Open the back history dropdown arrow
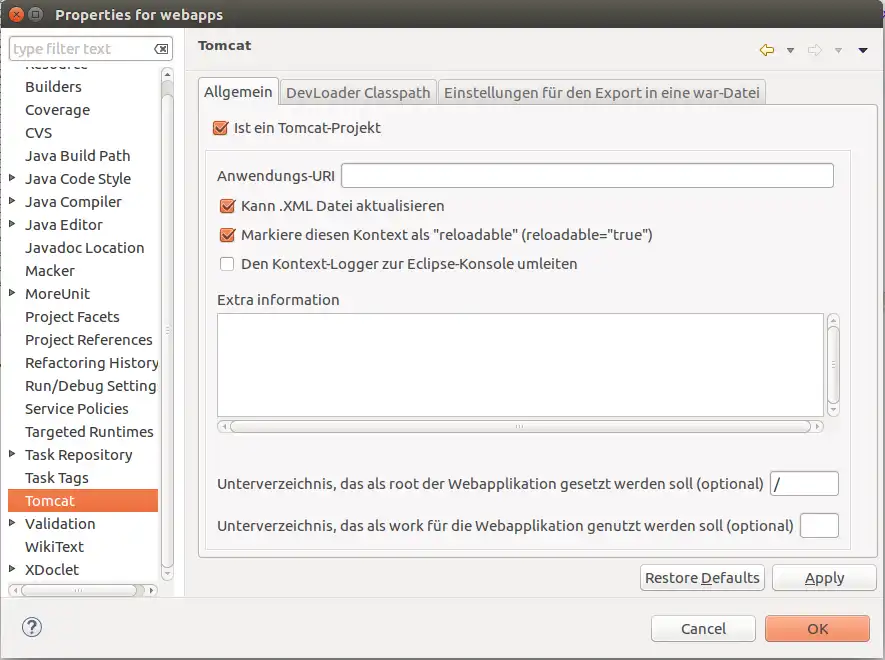The width and height of the screenshot is (885, 660). [x=790, y=50]
